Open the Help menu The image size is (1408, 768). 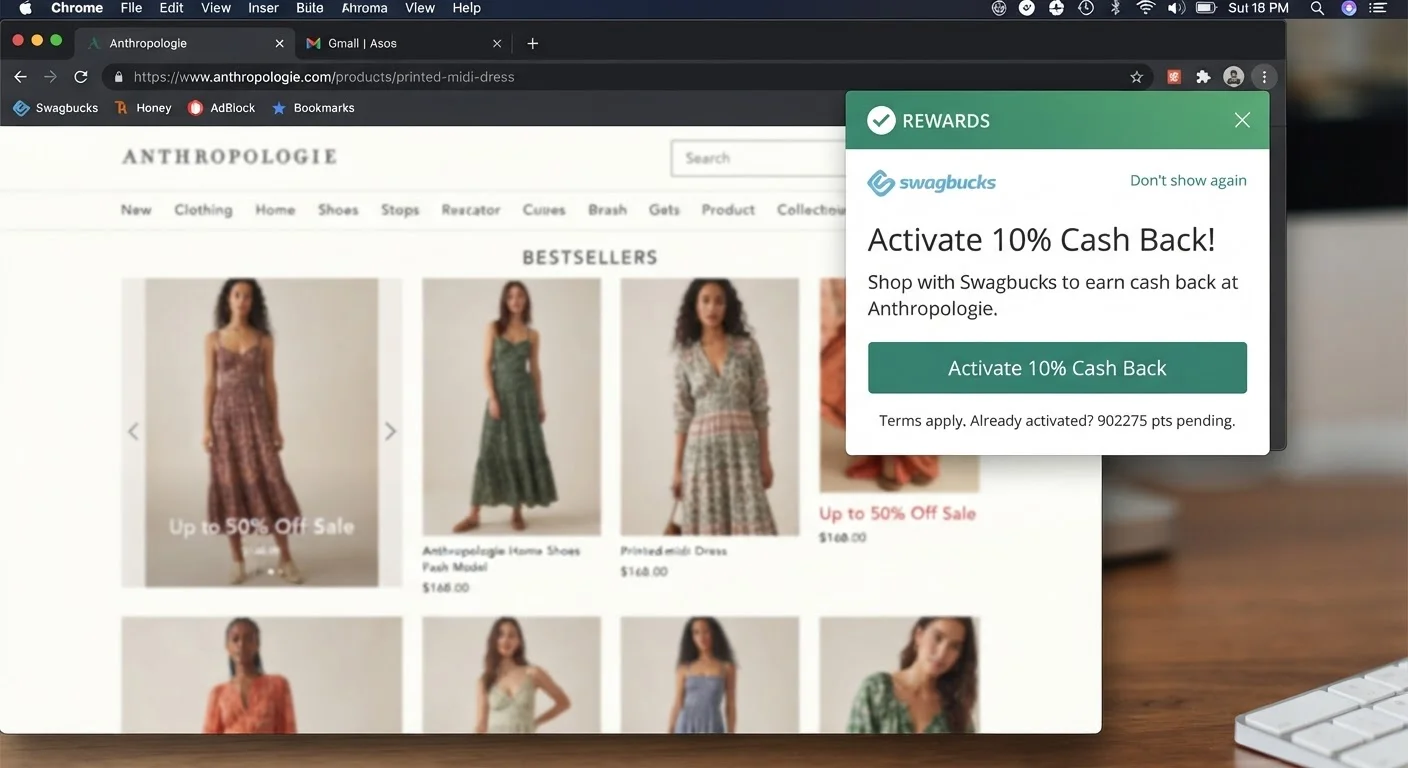(x=466, y=8)
